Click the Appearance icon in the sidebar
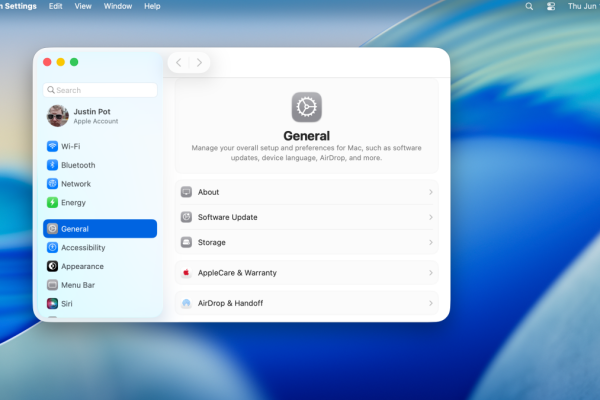Screen dimensions: 600x400 click(52, 266)
